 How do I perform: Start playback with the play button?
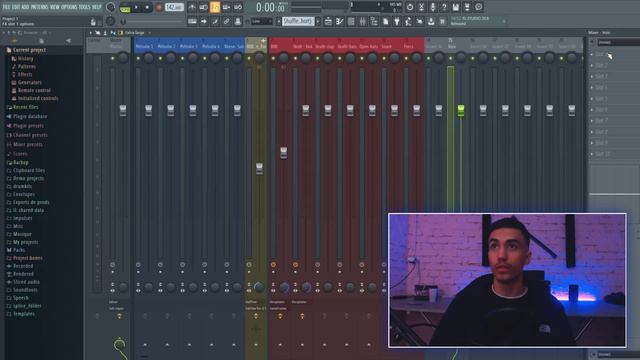(x=136, y=7)
